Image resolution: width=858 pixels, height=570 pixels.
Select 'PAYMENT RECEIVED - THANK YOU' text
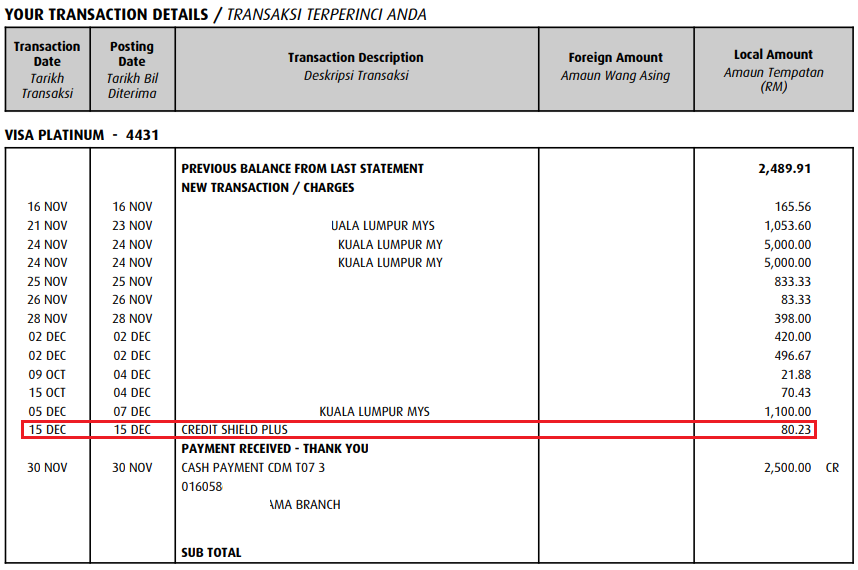(x=275, y=449)
